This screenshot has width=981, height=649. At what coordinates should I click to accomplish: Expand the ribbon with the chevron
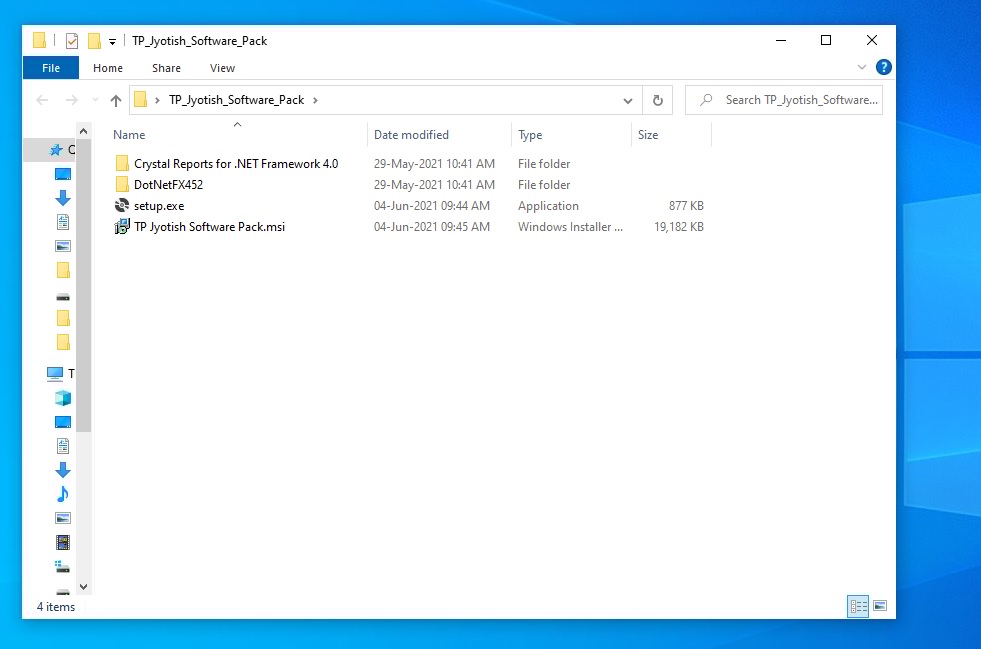point(862,67)
